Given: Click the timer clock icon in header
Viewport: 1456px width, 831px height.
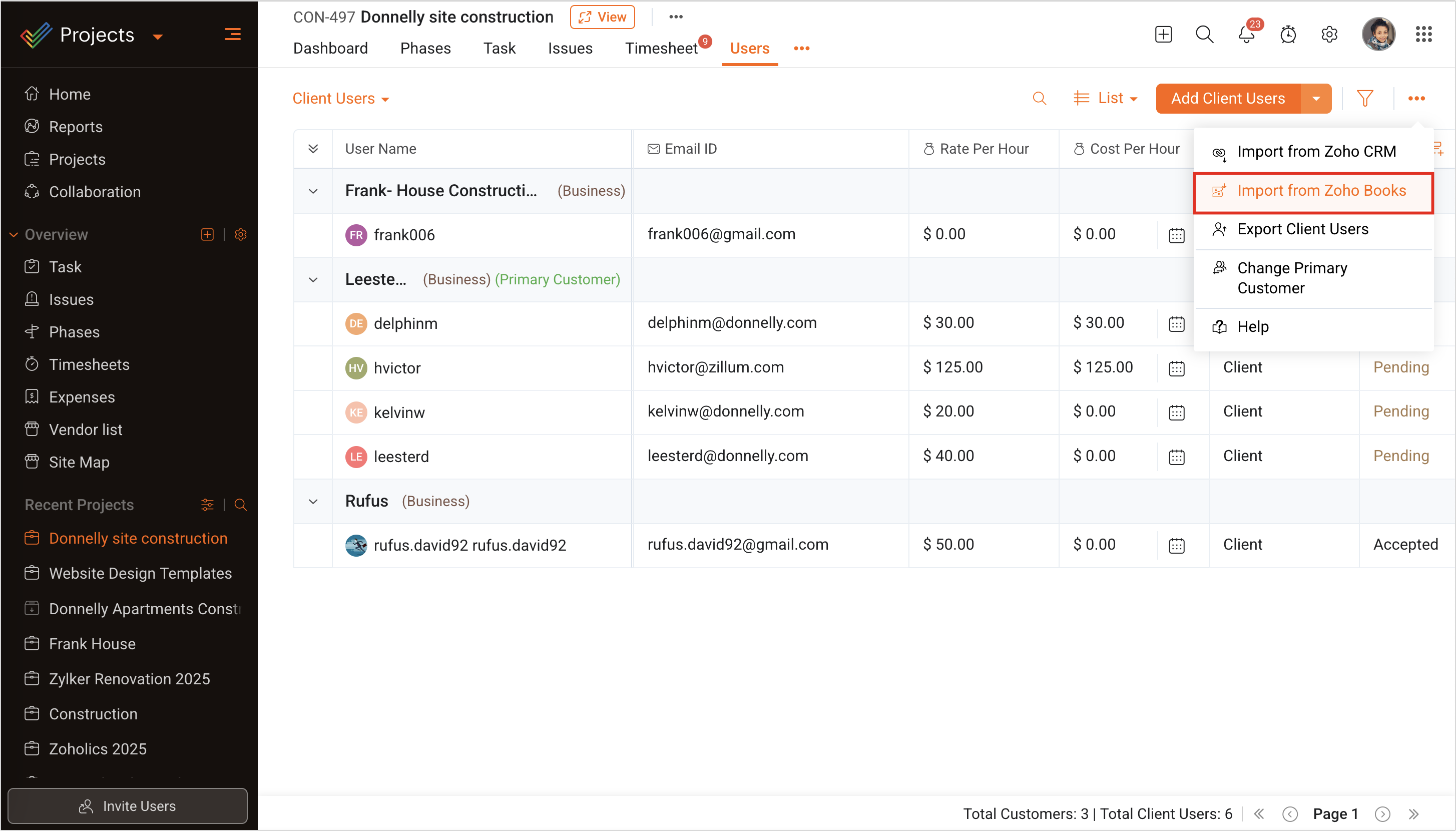Looking at the screenshot, I should point(1288,35).
